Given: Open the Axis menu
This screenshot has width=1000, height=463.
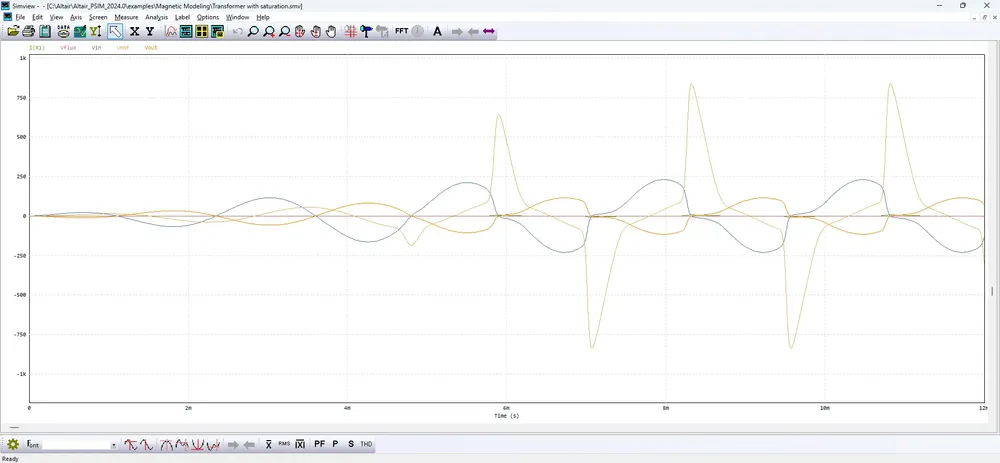Looking at the screenshot, I should click(x=76, y=17).
